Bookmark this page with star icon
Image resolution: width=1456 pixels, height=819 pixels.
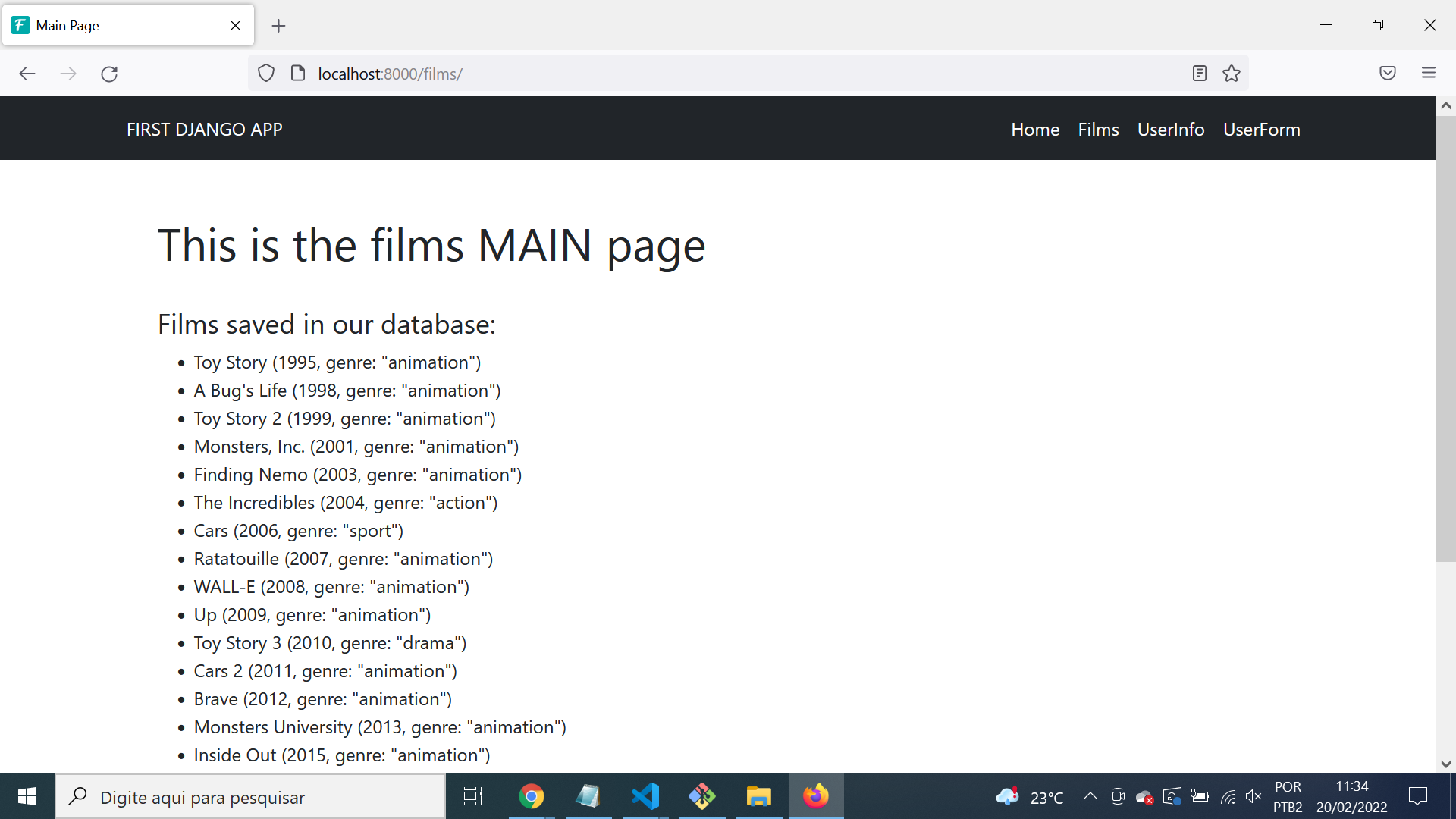point(1232,74)
